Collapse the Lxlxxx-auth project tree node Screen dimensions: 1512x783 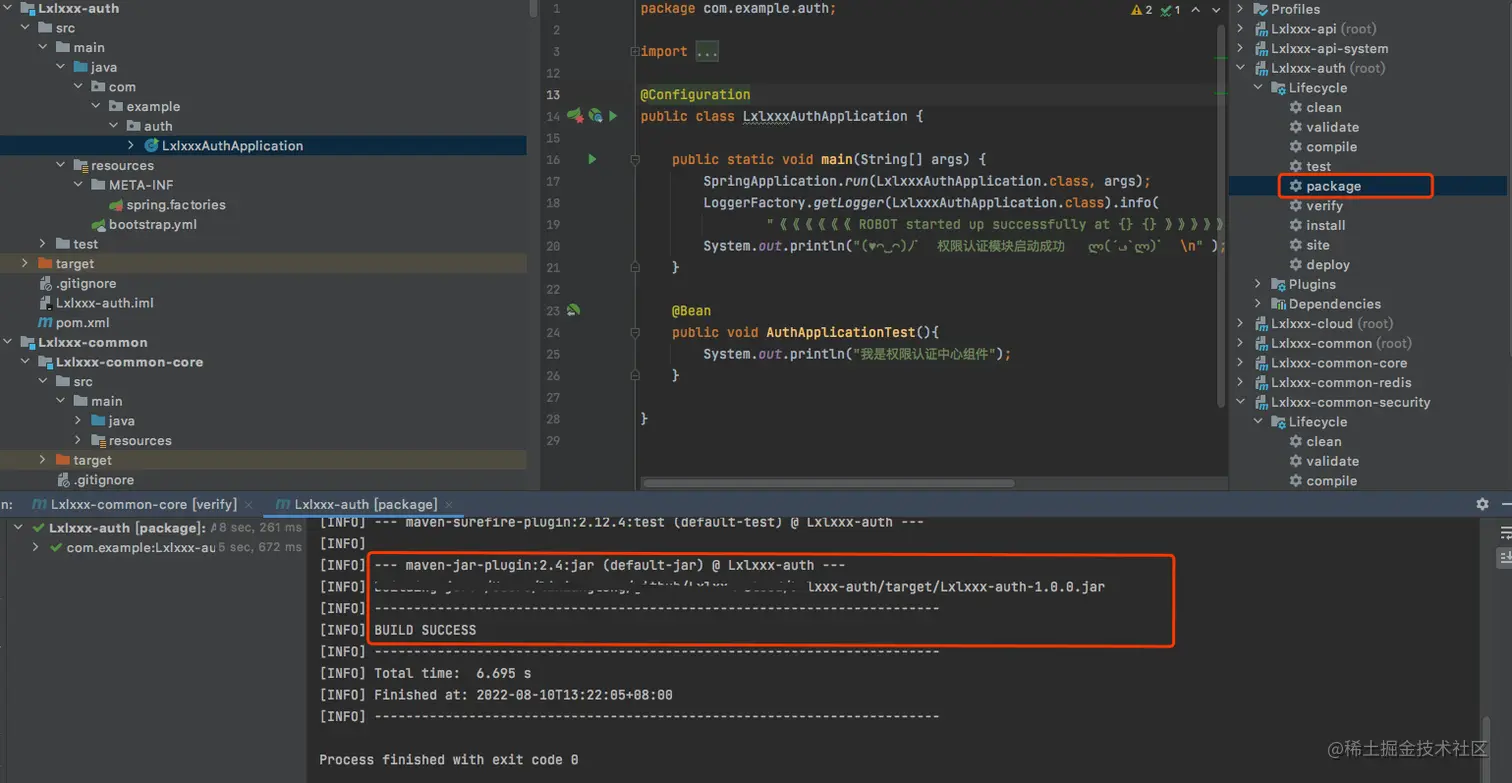click(x=7, y=8)
